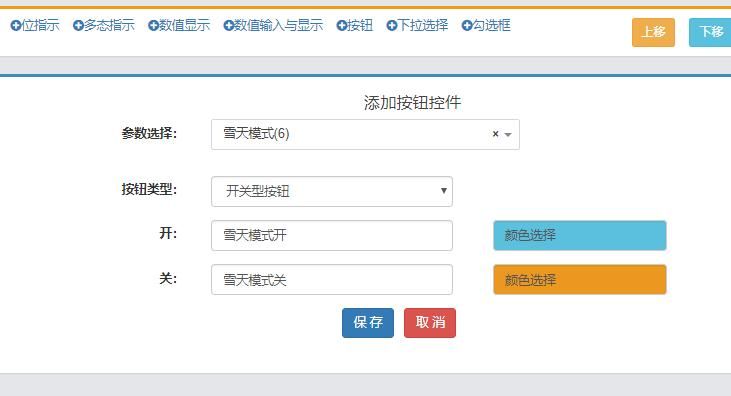The width and height of the screenshot is (731, 396).
Task: Open the orange 颜色选择 swatch for 关
Action: [x=580, y=280]
